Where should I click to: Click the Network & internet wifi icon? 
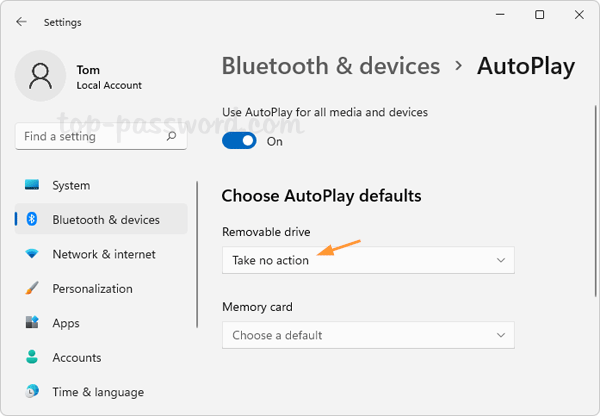tap(32, 254)
